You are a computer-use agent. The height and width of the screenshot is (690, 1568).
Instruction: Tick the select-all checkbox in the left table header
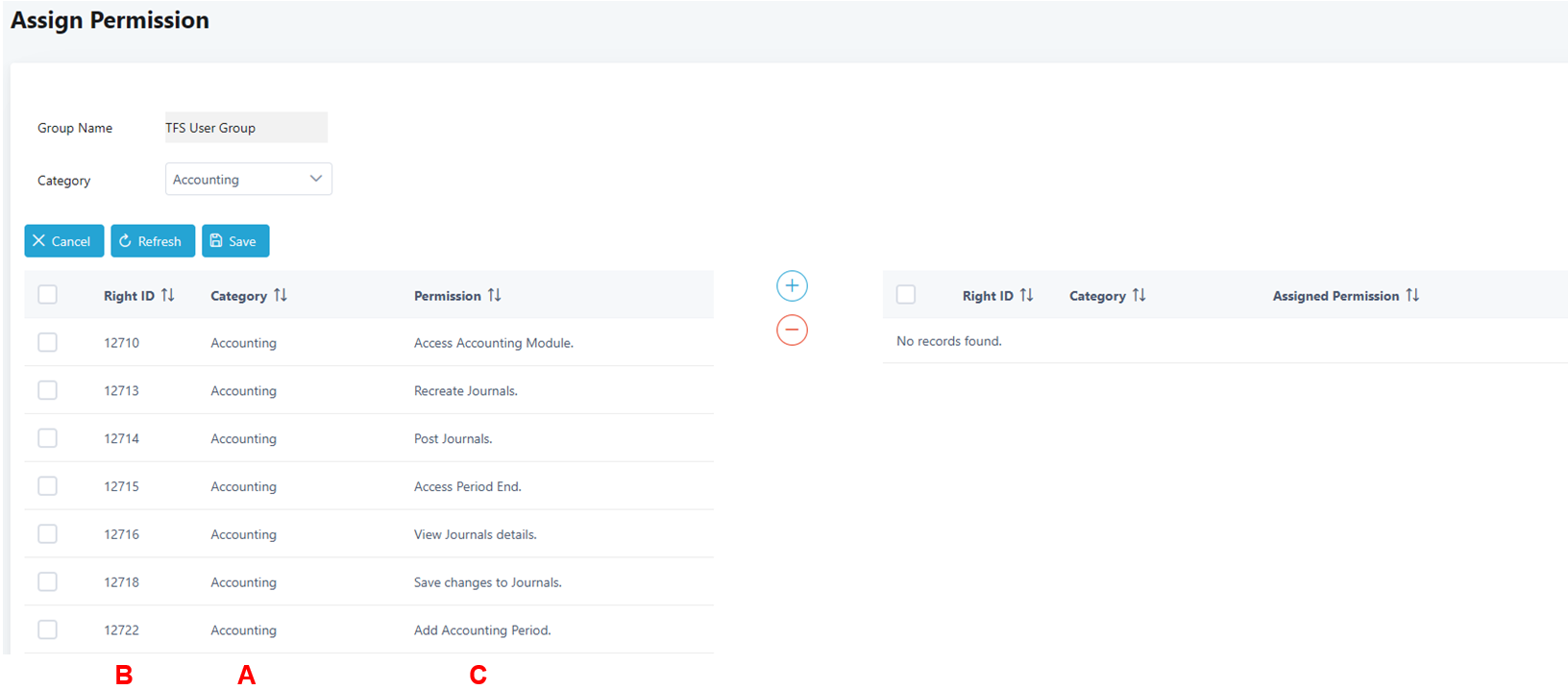point(47,294)
